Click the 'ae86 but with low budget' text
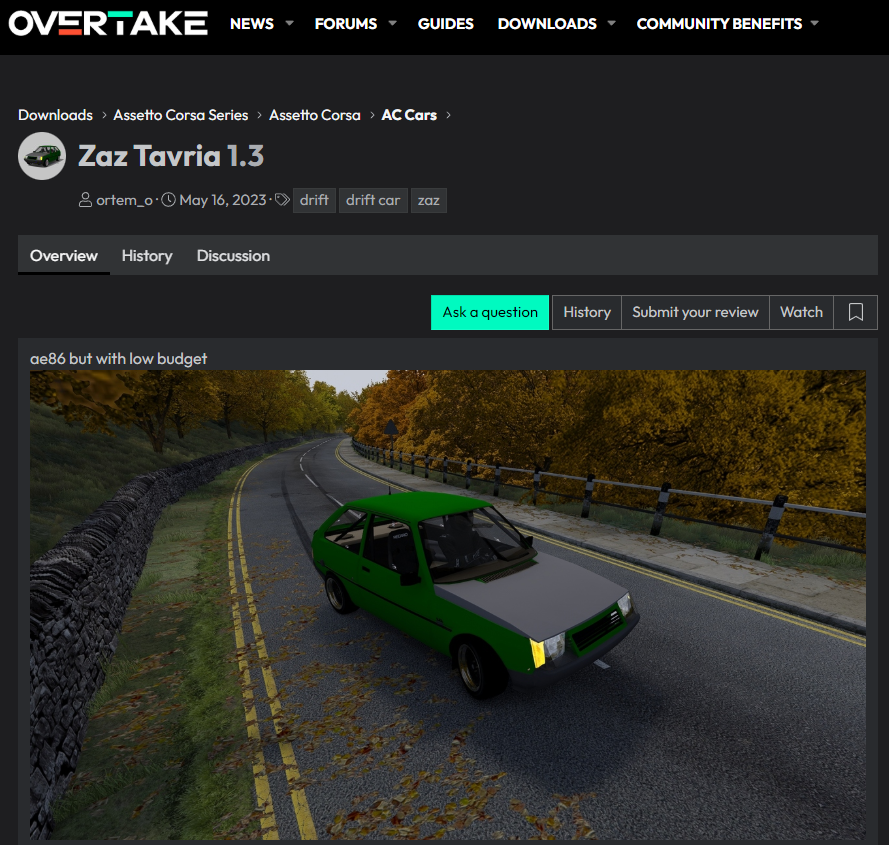 (118, 359)
